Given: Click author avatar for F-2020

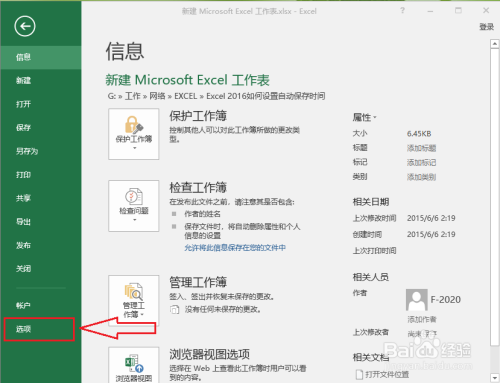Looking at the screenshot, I should pos(417,300).
